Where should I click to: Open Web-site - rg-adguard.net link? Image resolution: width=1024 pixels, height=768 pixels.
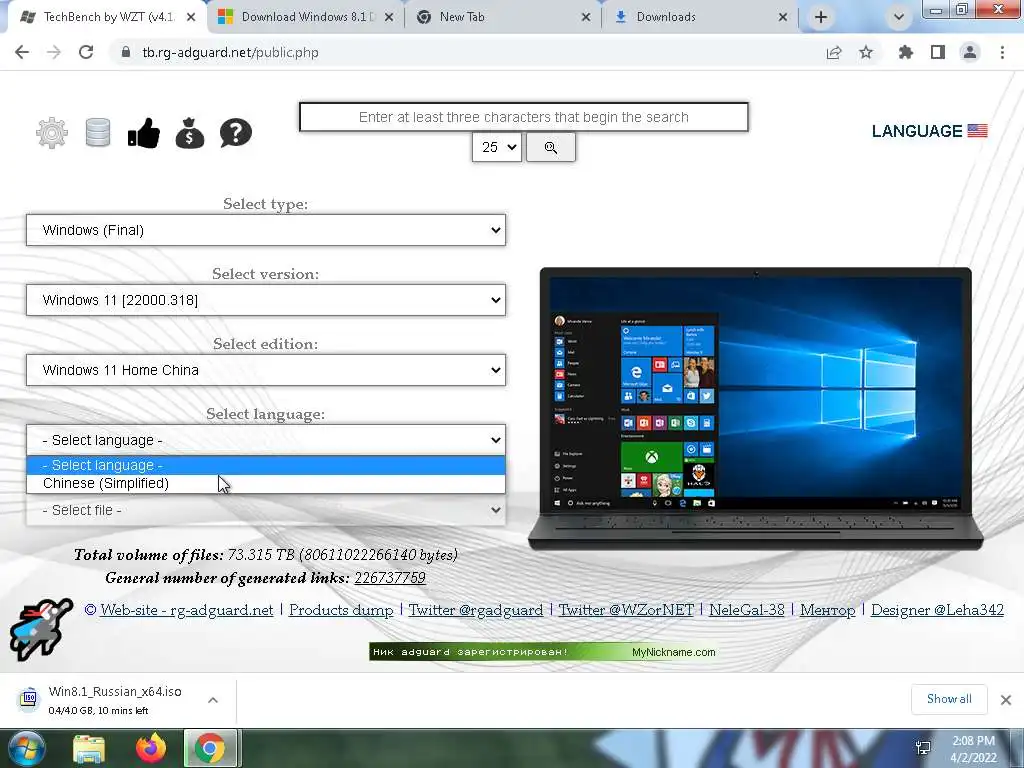coord(186,610)
